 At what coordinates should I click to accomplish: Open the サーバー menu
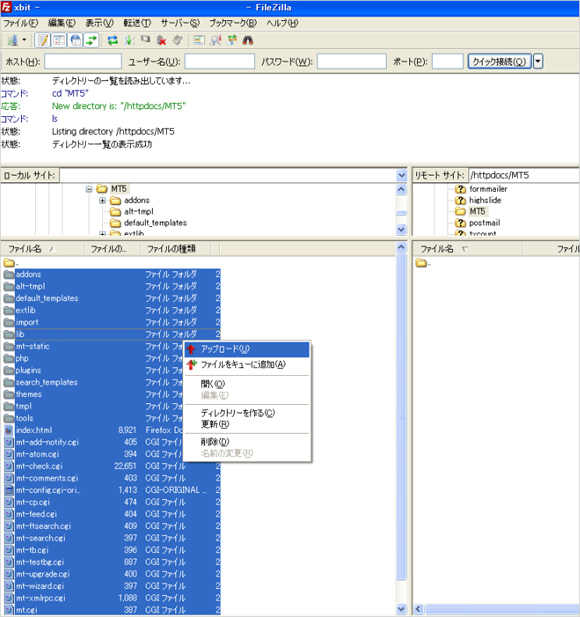(x=180, y=23)
